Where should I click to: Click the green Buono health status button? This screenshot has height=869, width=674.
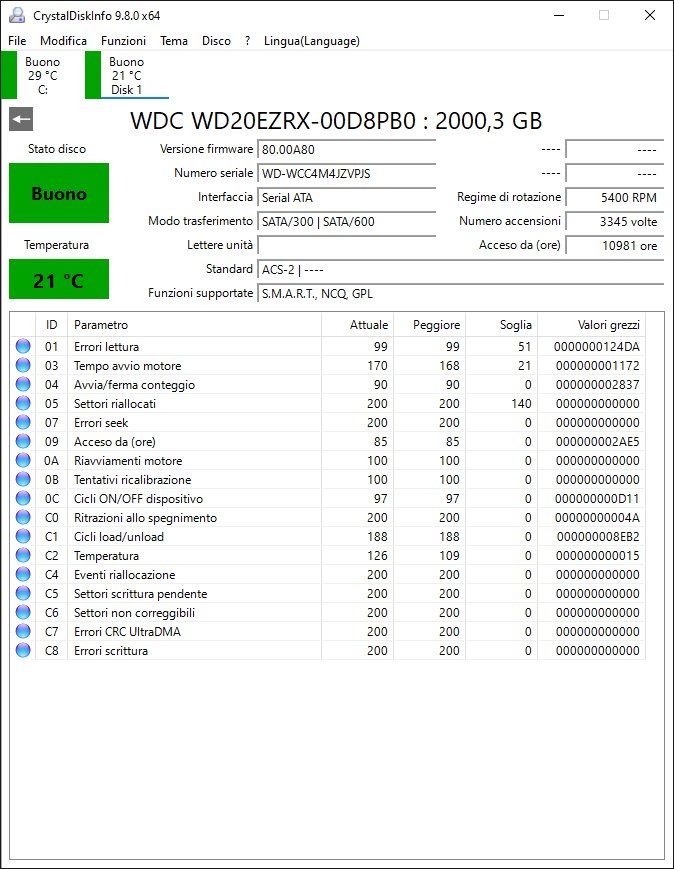59,193
